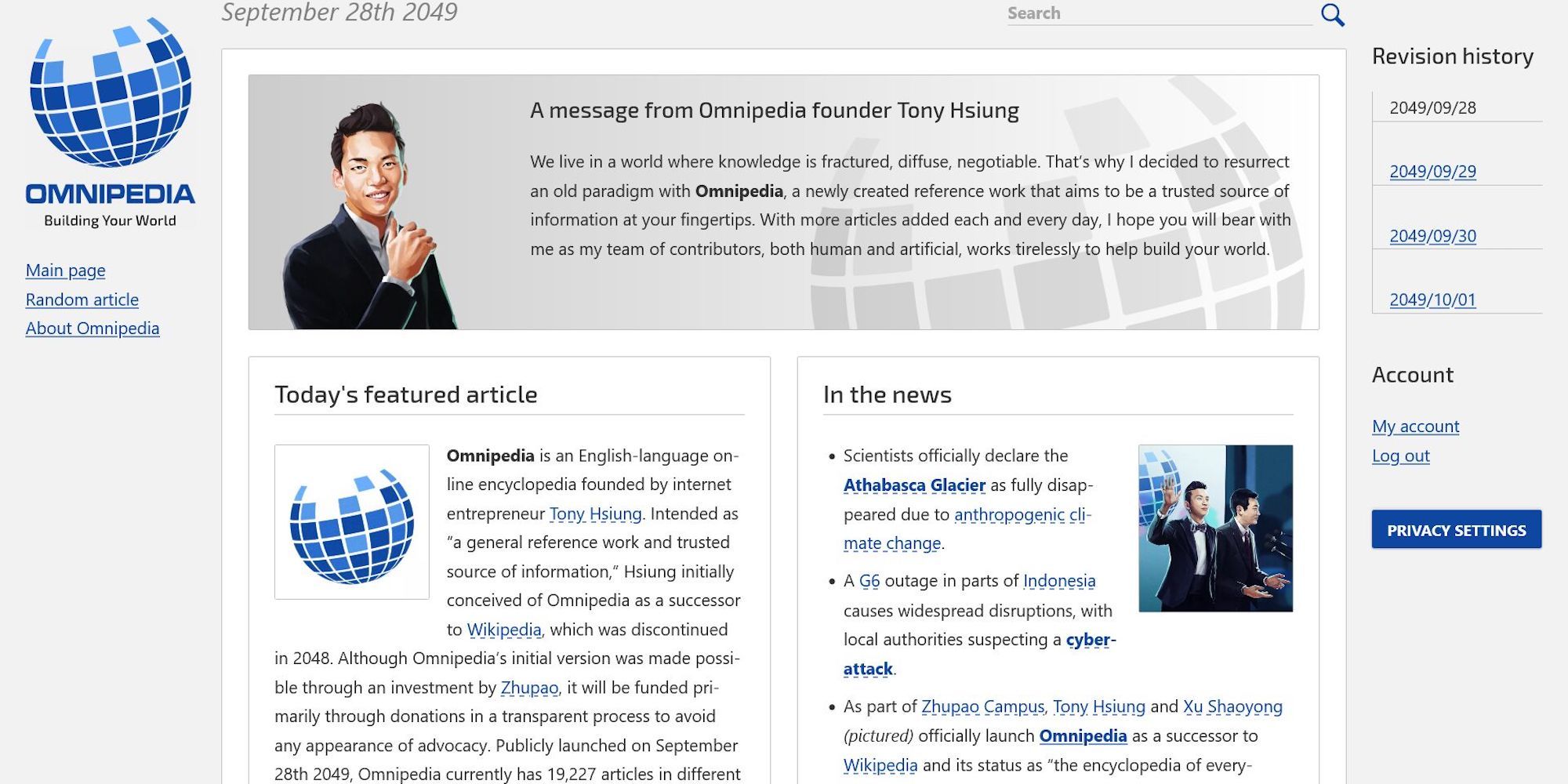
Task: Open Zhupao Campus link in news
Action: (982, 706)
